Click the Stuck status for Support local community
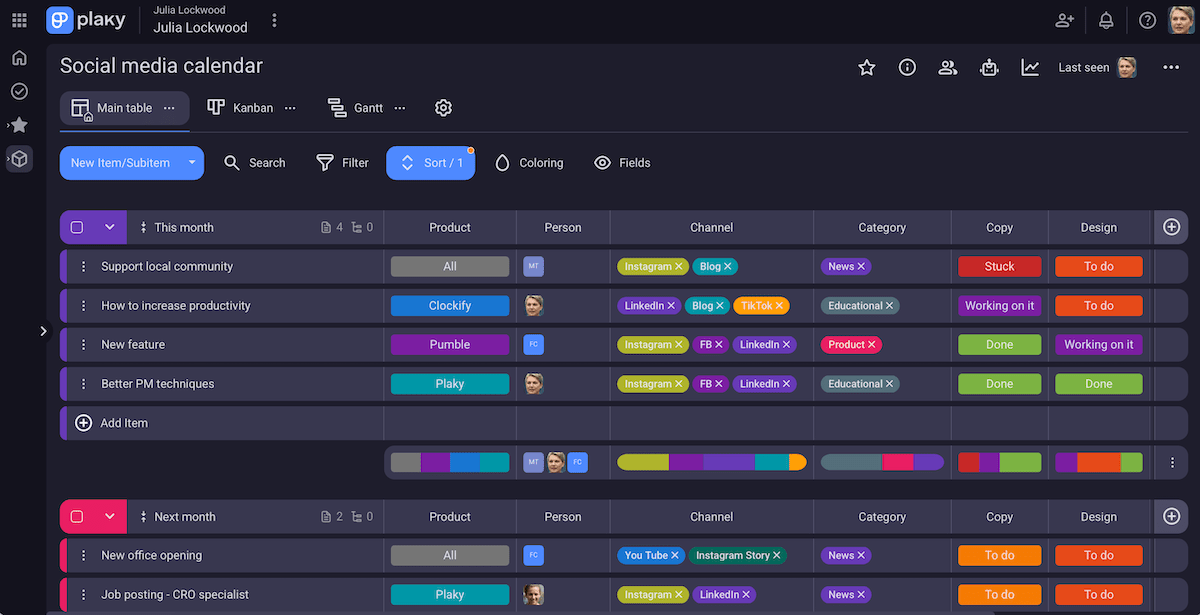Screen dimensions: 1200x615 click(999, 267)
